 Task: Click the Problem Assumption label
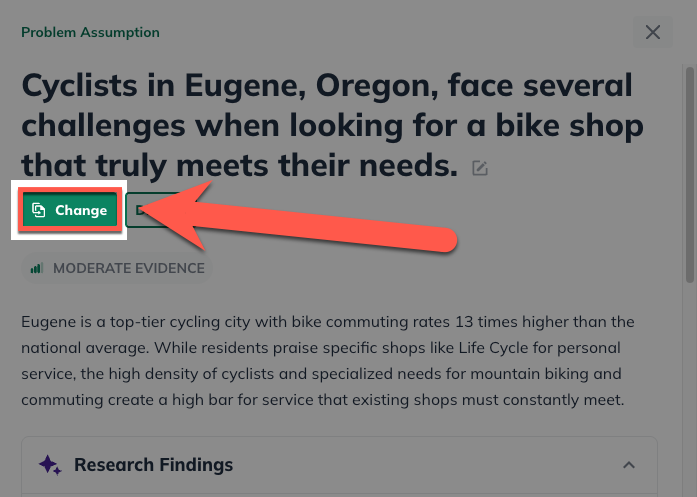click(x=90, y=32)
